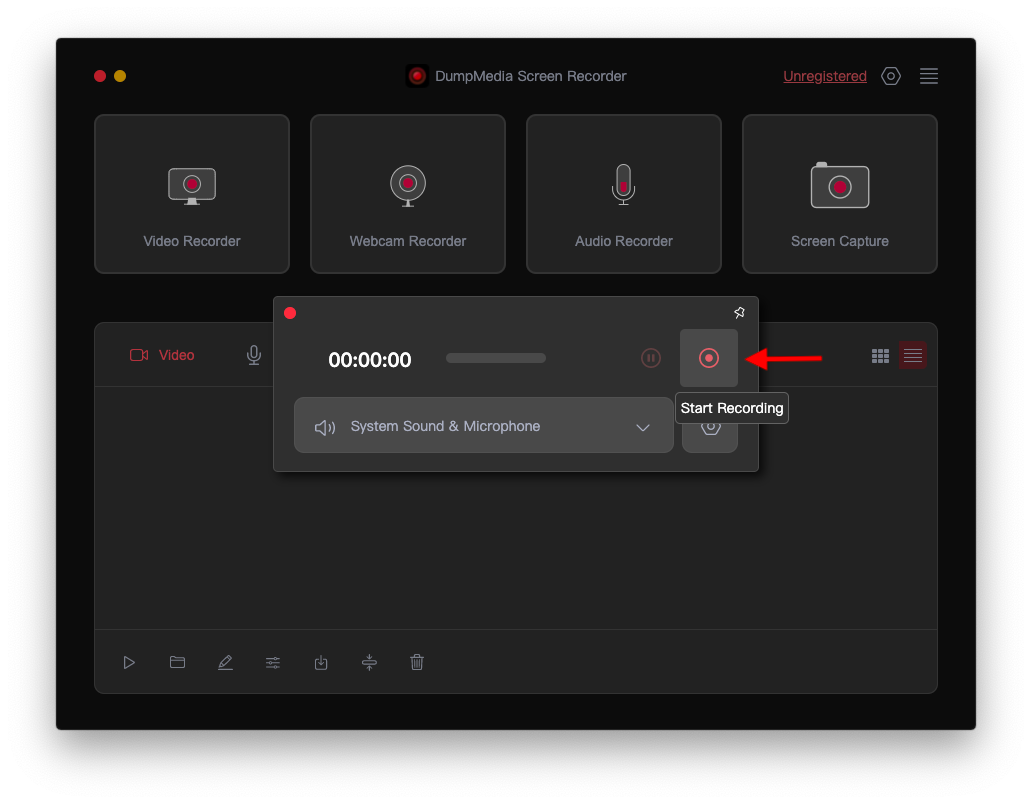Open the recordings folder
Viewport: 1032px width, 804px height.
[x=177, y=662]
